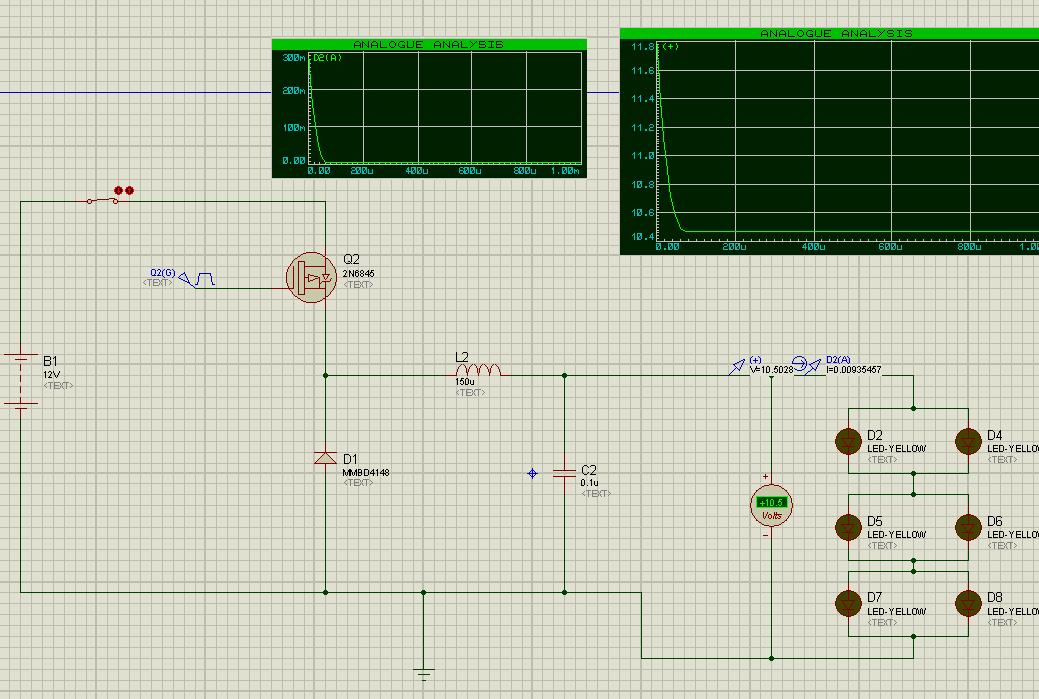The width and height of the screenshot is (1039, 699).
Task: Select the L2 150u inductor coil
Action: (x=478, y=370)
